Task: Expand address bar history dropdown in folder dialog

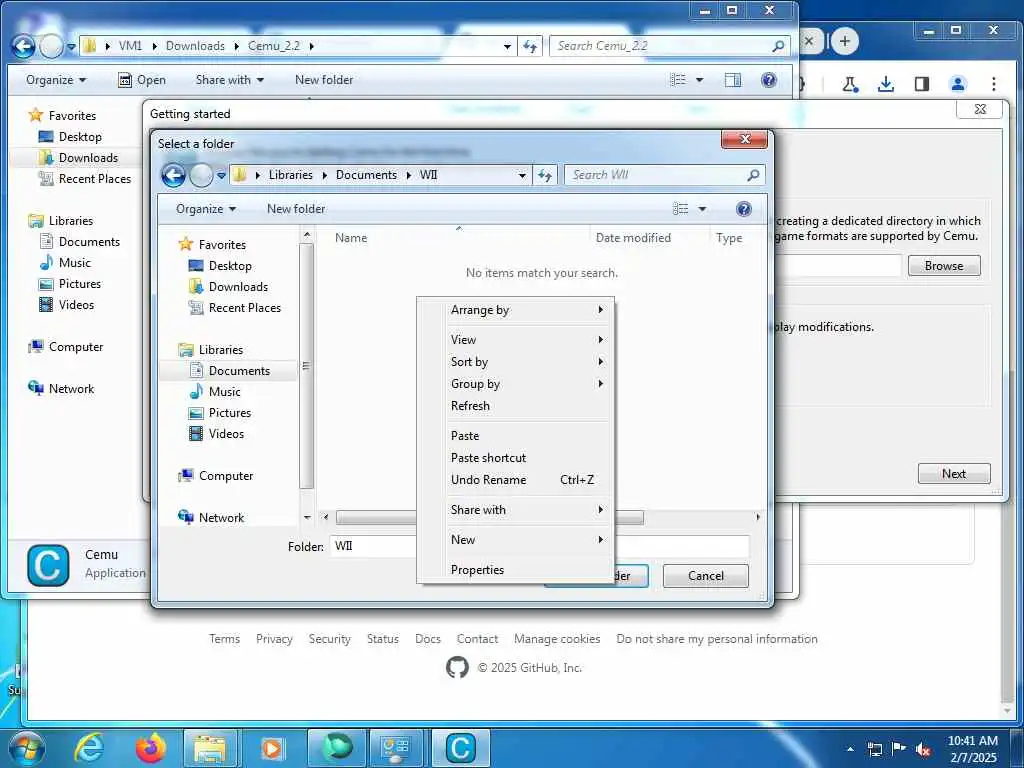Action: click(x=522, y=175)
